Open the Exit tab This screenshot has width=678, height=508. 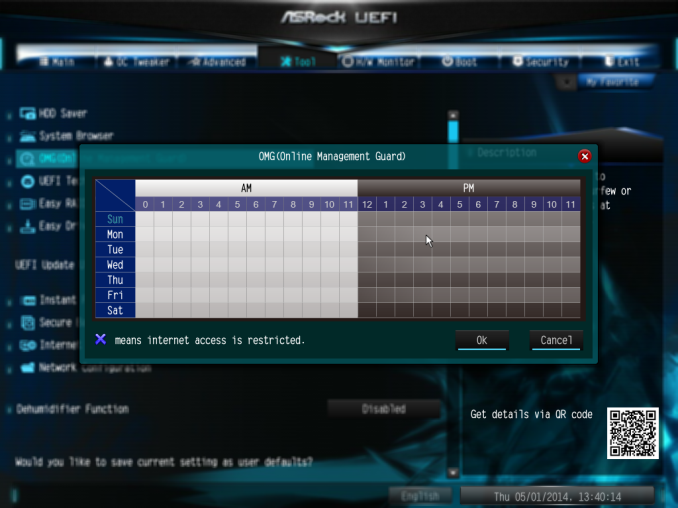tap(622, 62)
